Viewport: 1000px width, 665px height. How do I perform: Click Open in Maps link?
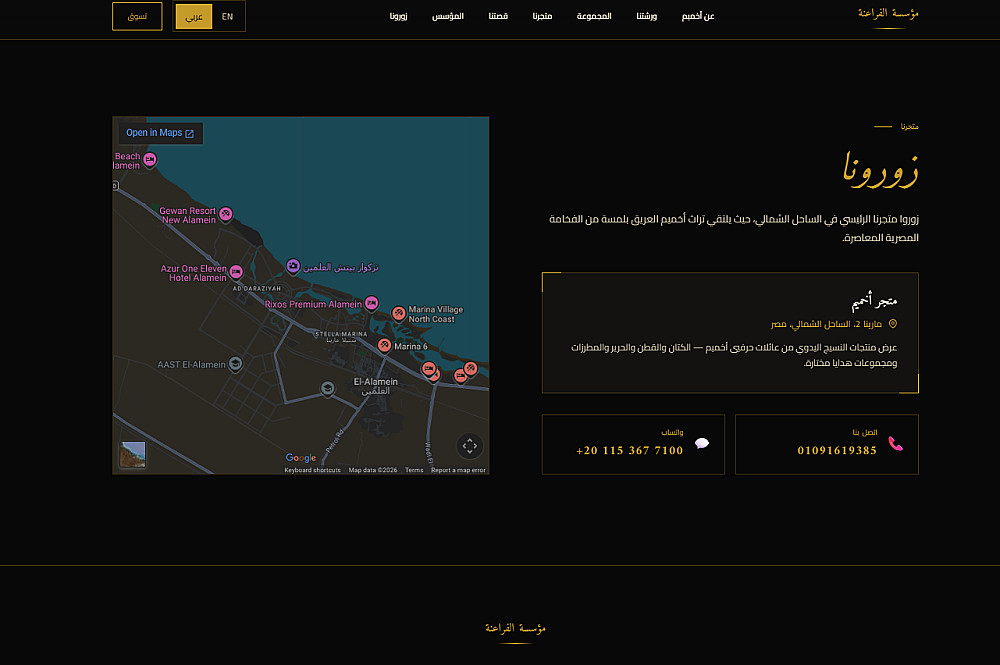tap(160, 133)
